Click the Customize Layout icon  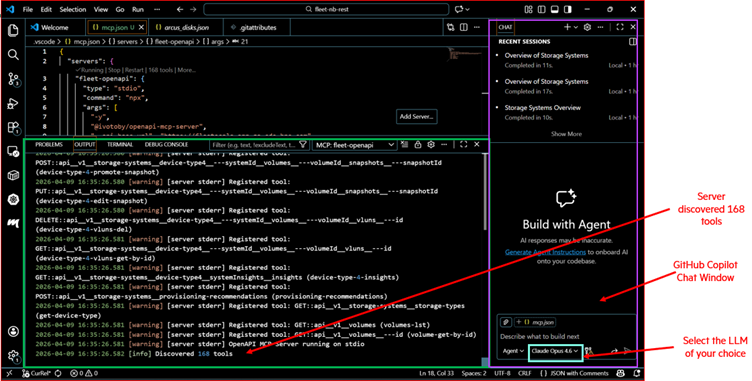tap(529, 9)
